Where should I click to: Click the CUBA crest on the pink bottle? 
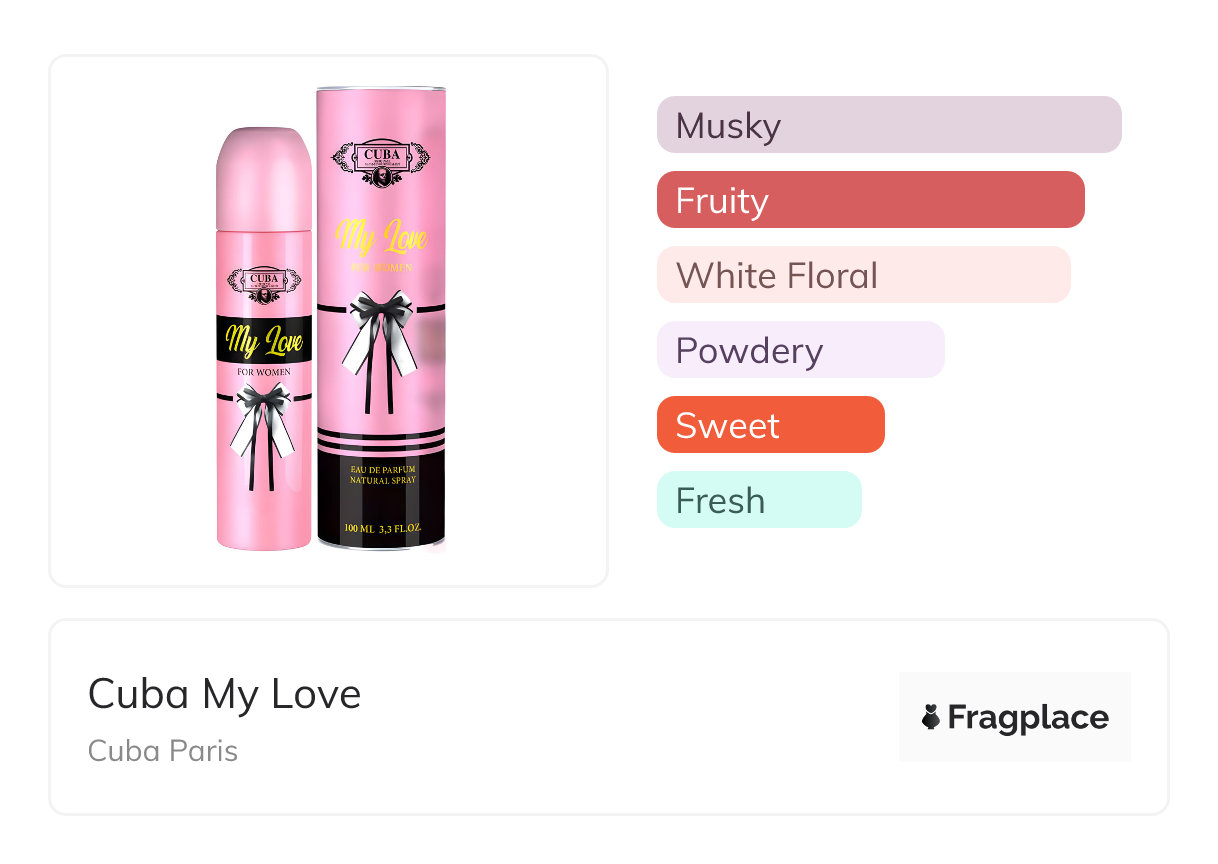(x=264, y=284)
